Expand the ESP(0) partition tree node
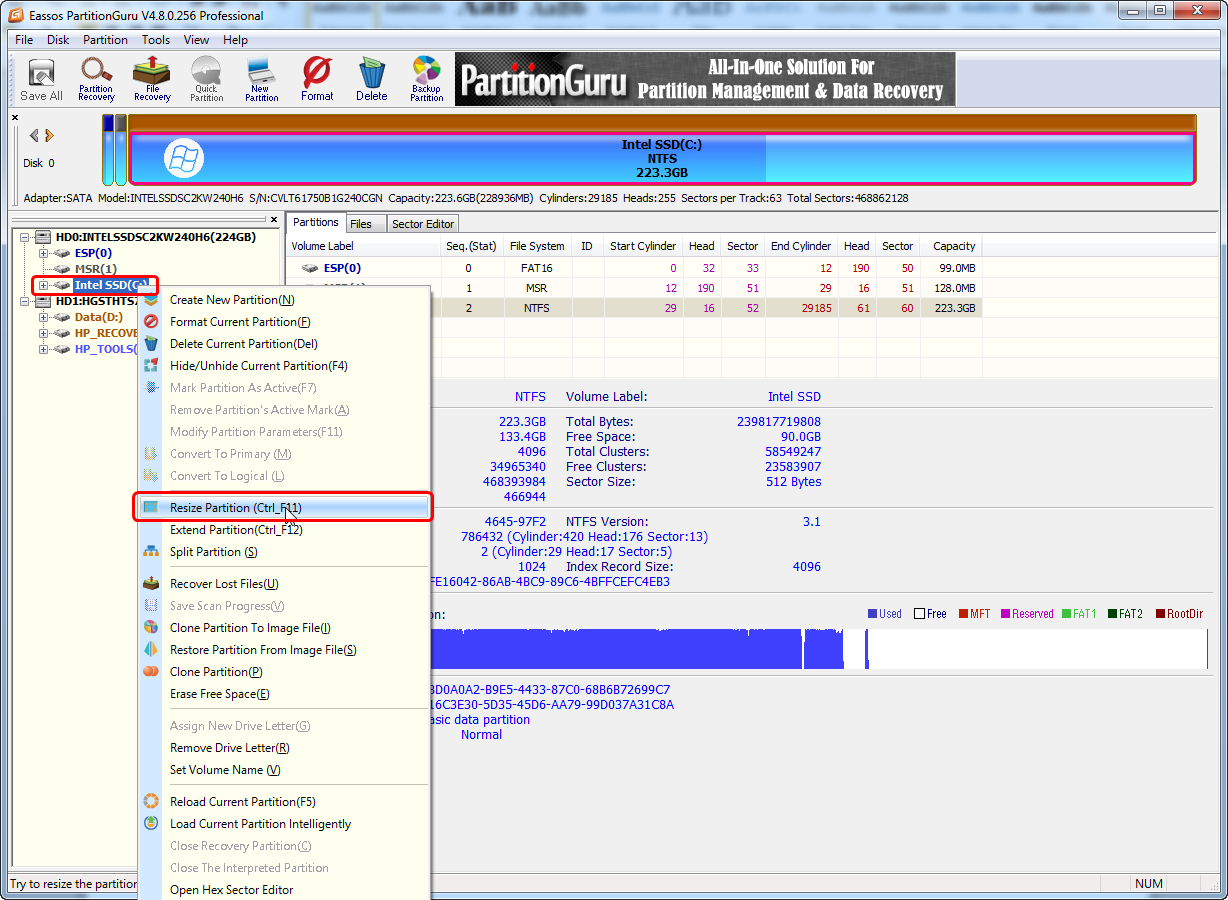The height and width of the screenshot is (900, 1228). point(44,253)
